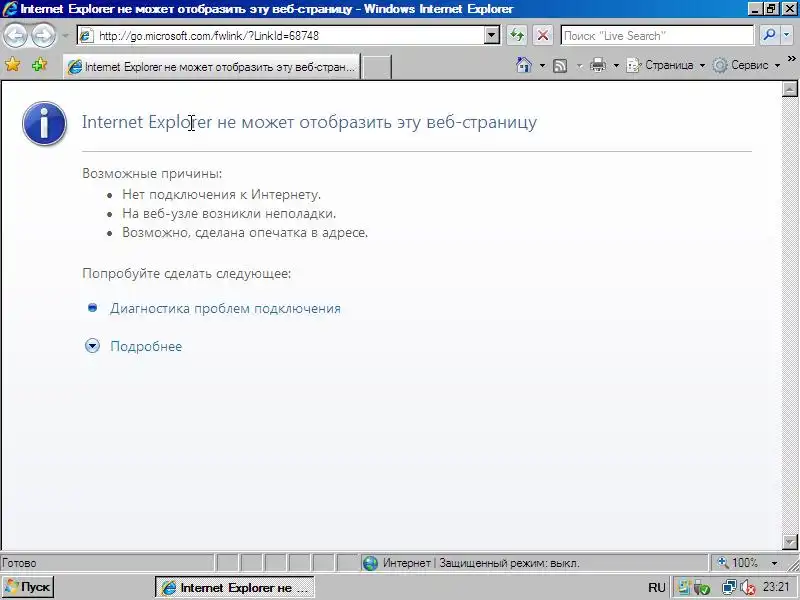The image size is (800, 600).
Task: Click the address bar URL field
Action: coord(289,36)
